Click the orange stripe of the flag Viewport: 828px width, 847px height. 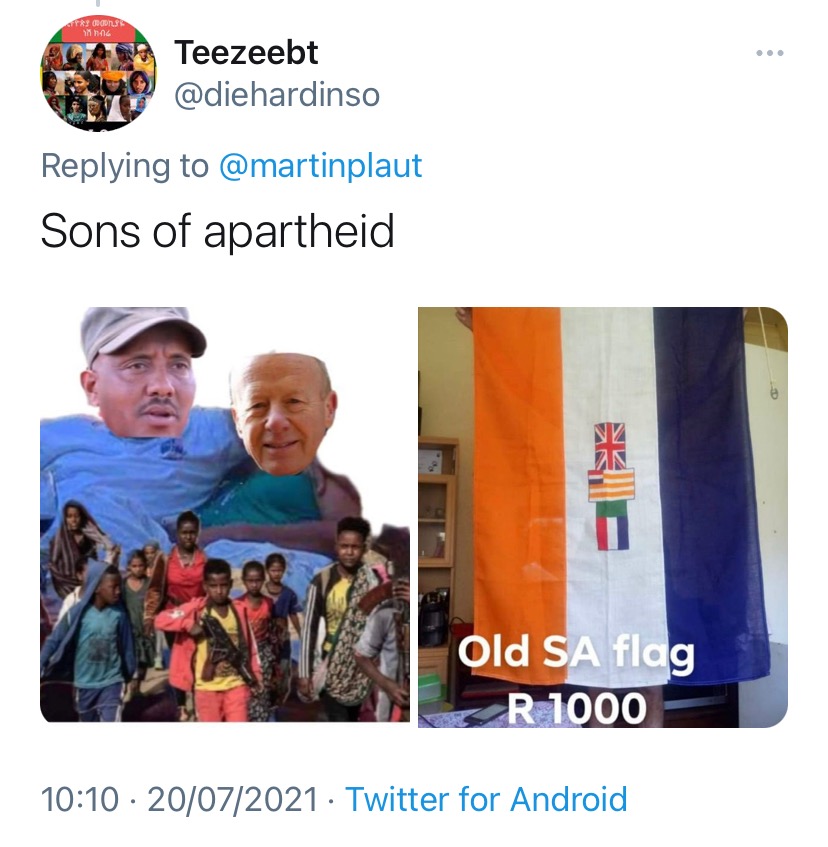pos(517,486)
